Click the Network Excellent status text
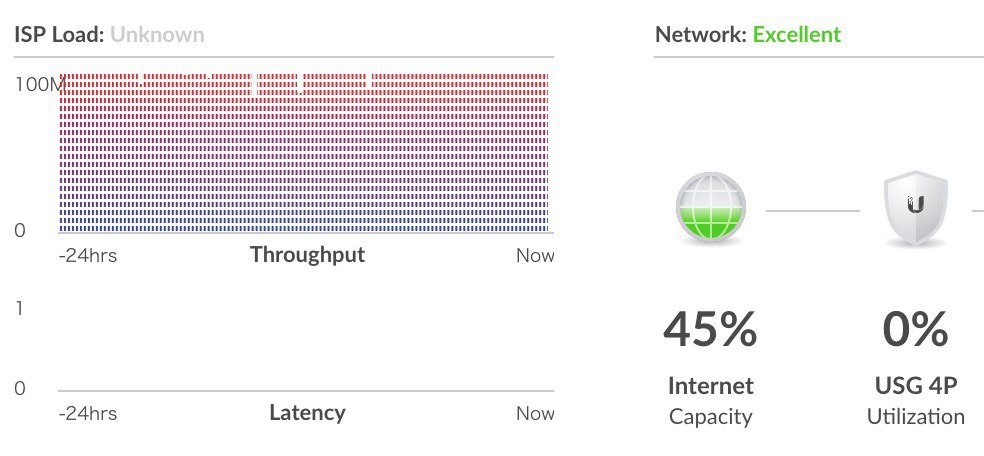 [796, 34]
